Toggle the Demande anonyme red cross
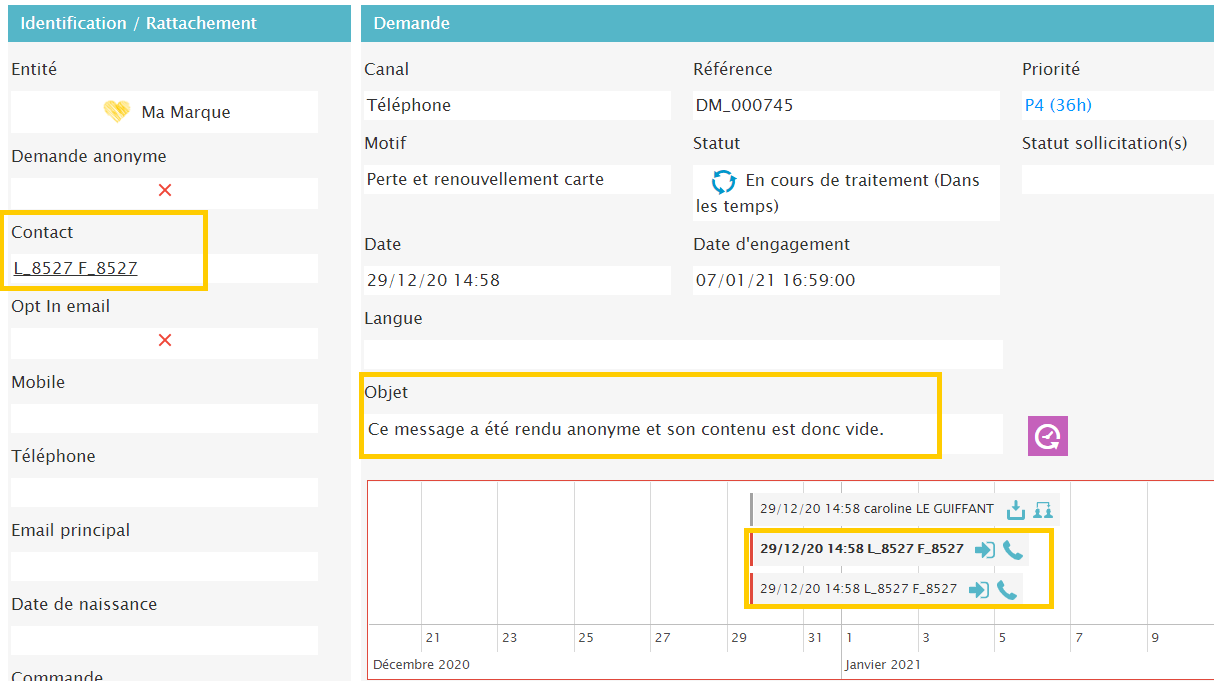Image resolution: width=1214 pixels, height=681 pixels. [x=165, y=190]
